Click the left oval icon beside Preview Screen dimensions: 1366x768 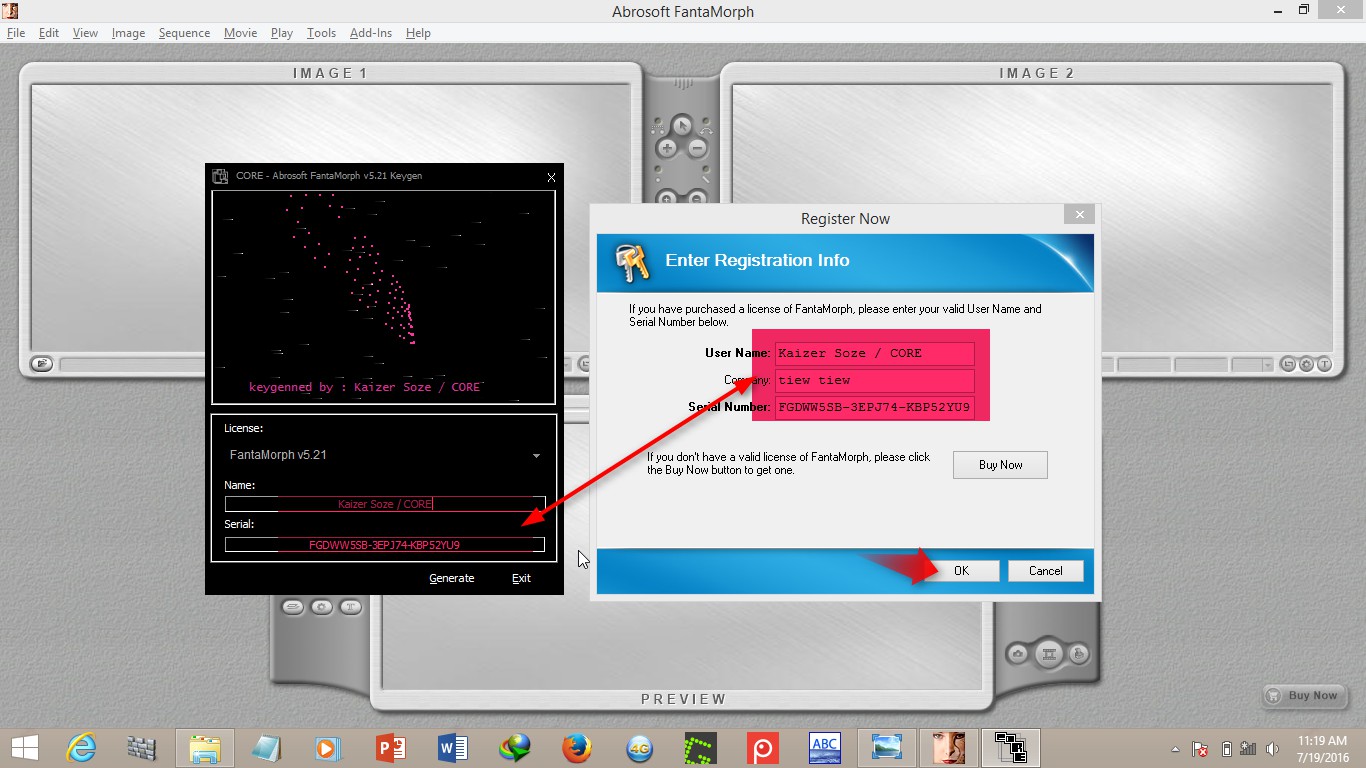point(292,606)
